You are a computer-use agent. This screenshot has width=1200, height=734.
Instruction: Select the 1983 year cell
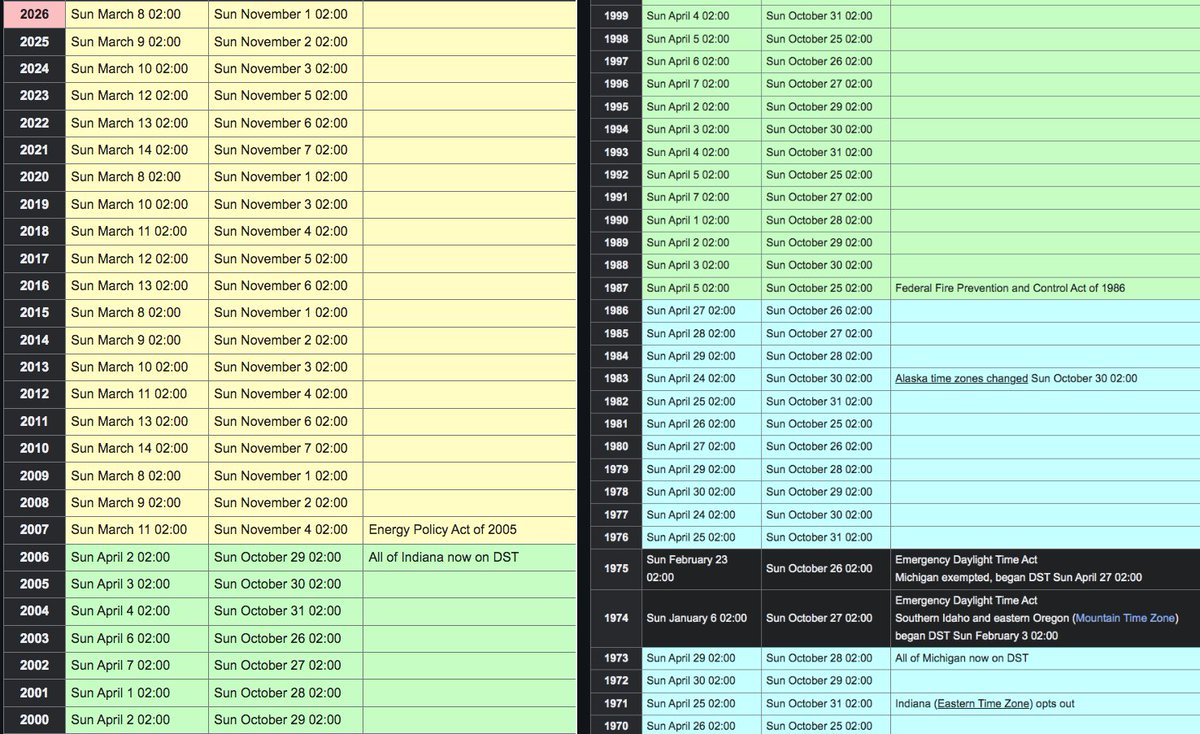tap(617, 379)
